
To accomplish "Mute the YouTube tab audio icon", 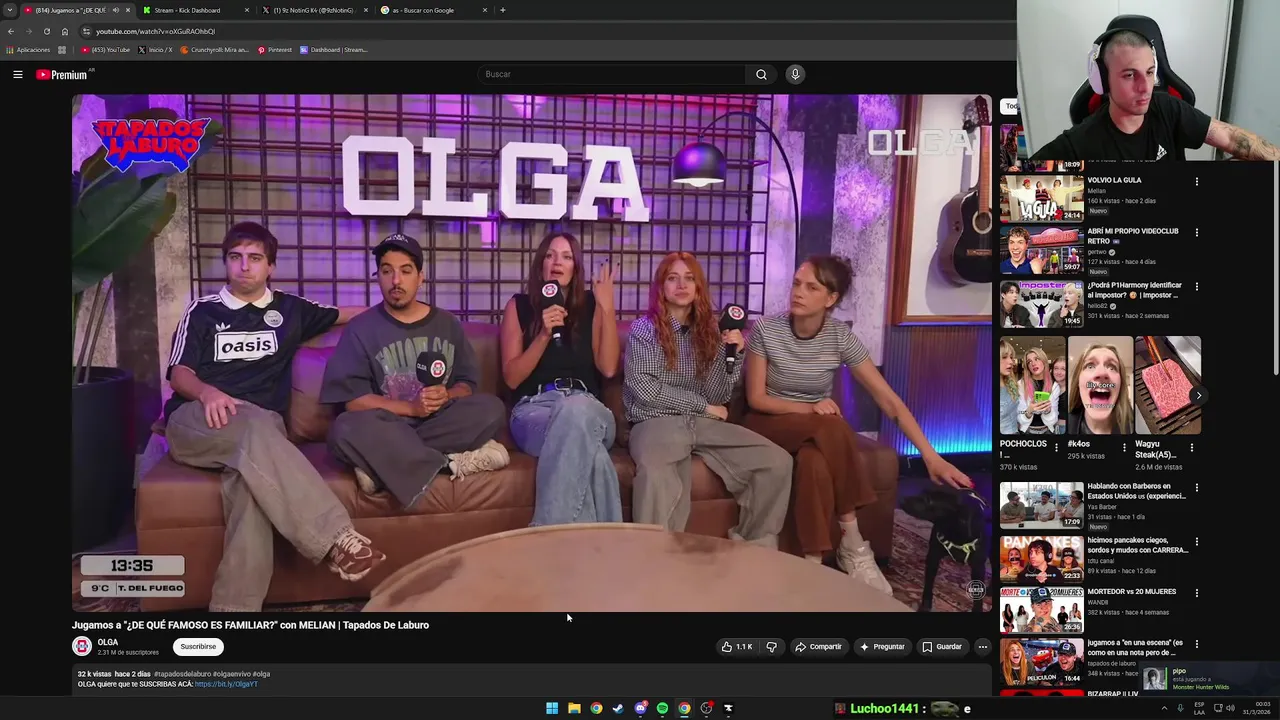I will coord(115,10).
